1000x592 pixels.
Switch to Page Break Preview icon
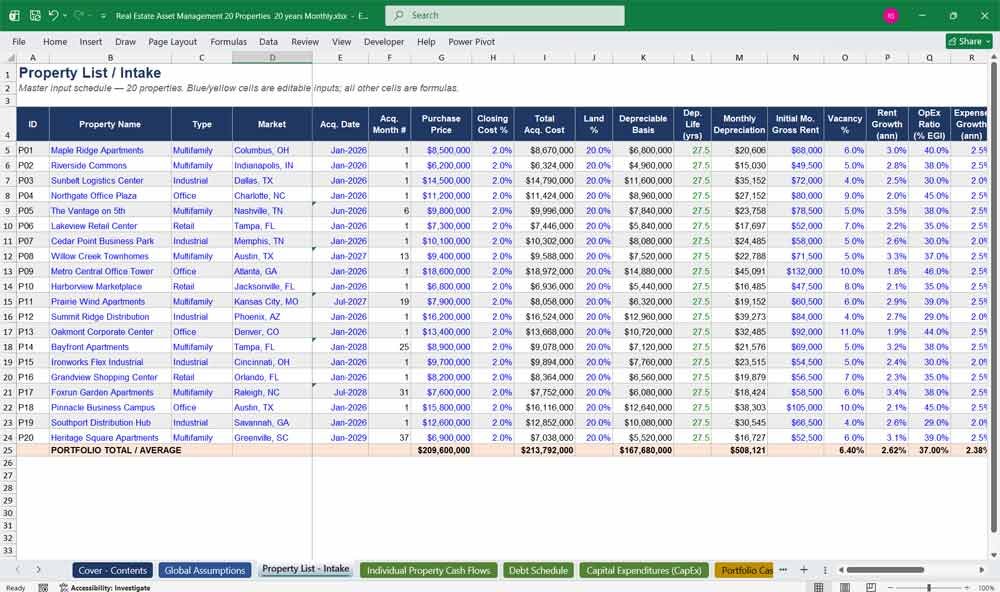pos(871,587)
